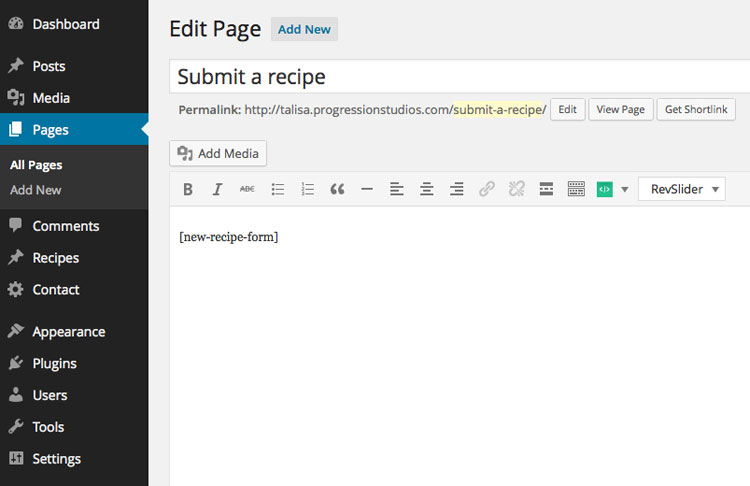This screenshot has width=750, height=486.
Task: Toggle the toolbar kitchen sink
Action: 576,189
